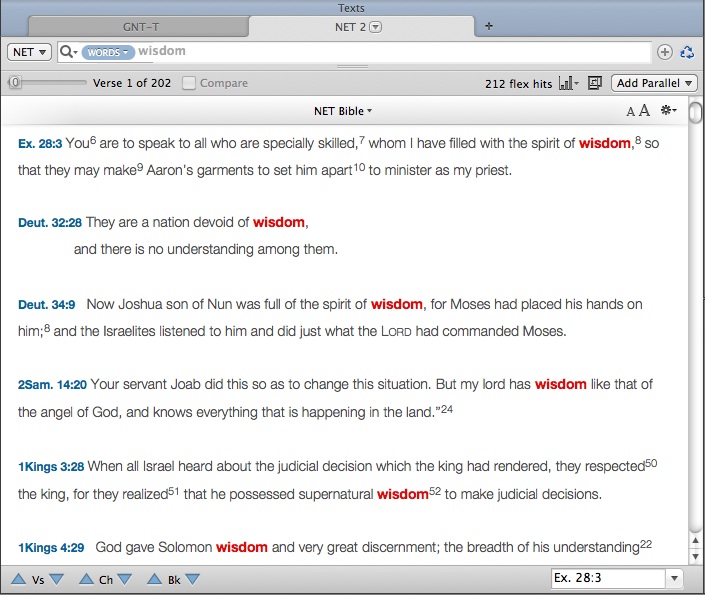Jump to next book with down arrow
Image resolution: width=705 pixels, height=595 pixels.
pyautogui.click(x=192, y=579)
